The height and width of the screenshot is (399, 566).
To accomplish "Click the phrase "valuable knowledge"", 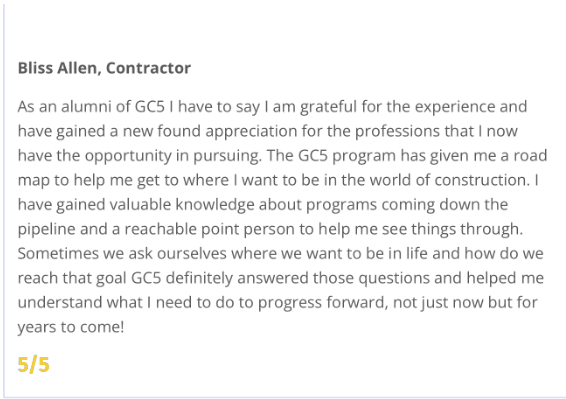I will [x=182, y=205].
